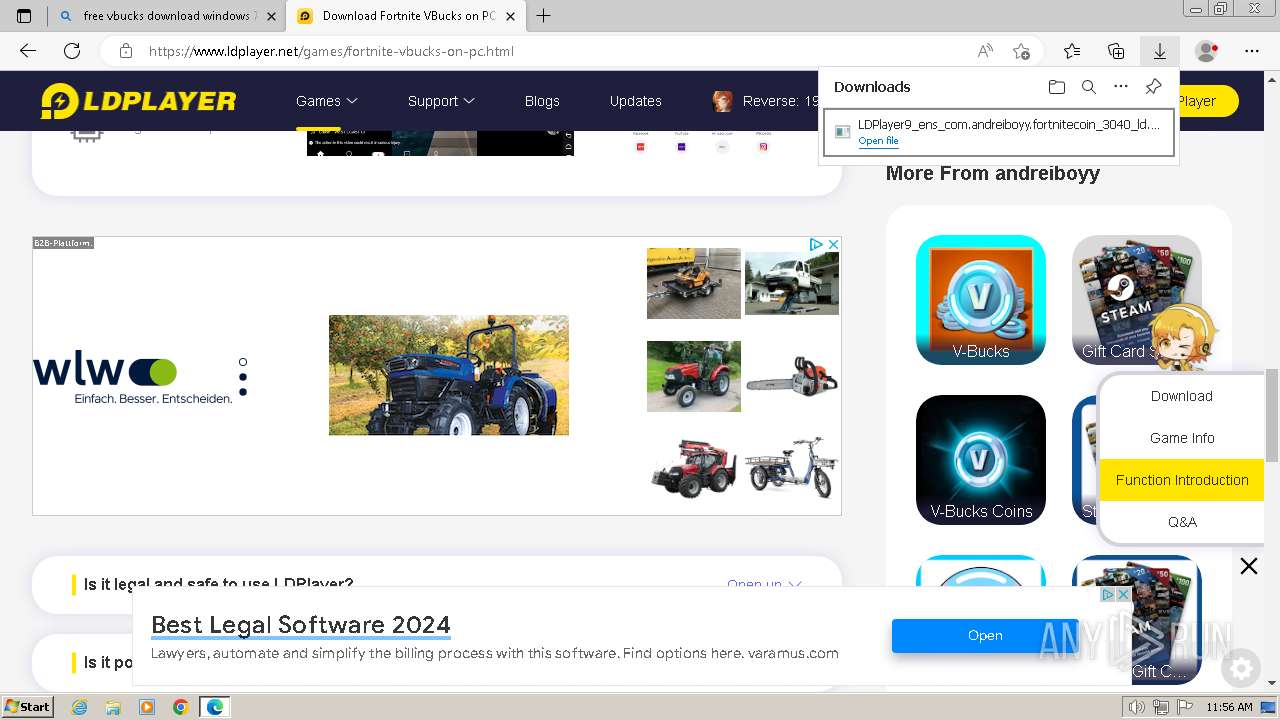Close the bottom legal software ad

1123,594
